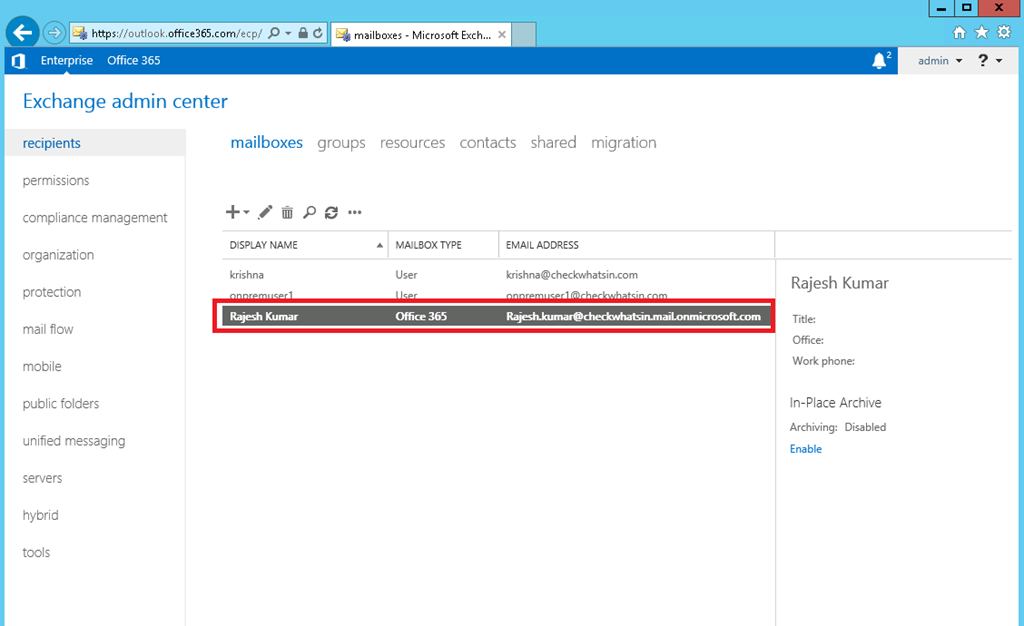The height and width of the screenshot is (626, 1024).
Task: Sort by the DISPLAY NAME column header
Action: click(305, 245)
